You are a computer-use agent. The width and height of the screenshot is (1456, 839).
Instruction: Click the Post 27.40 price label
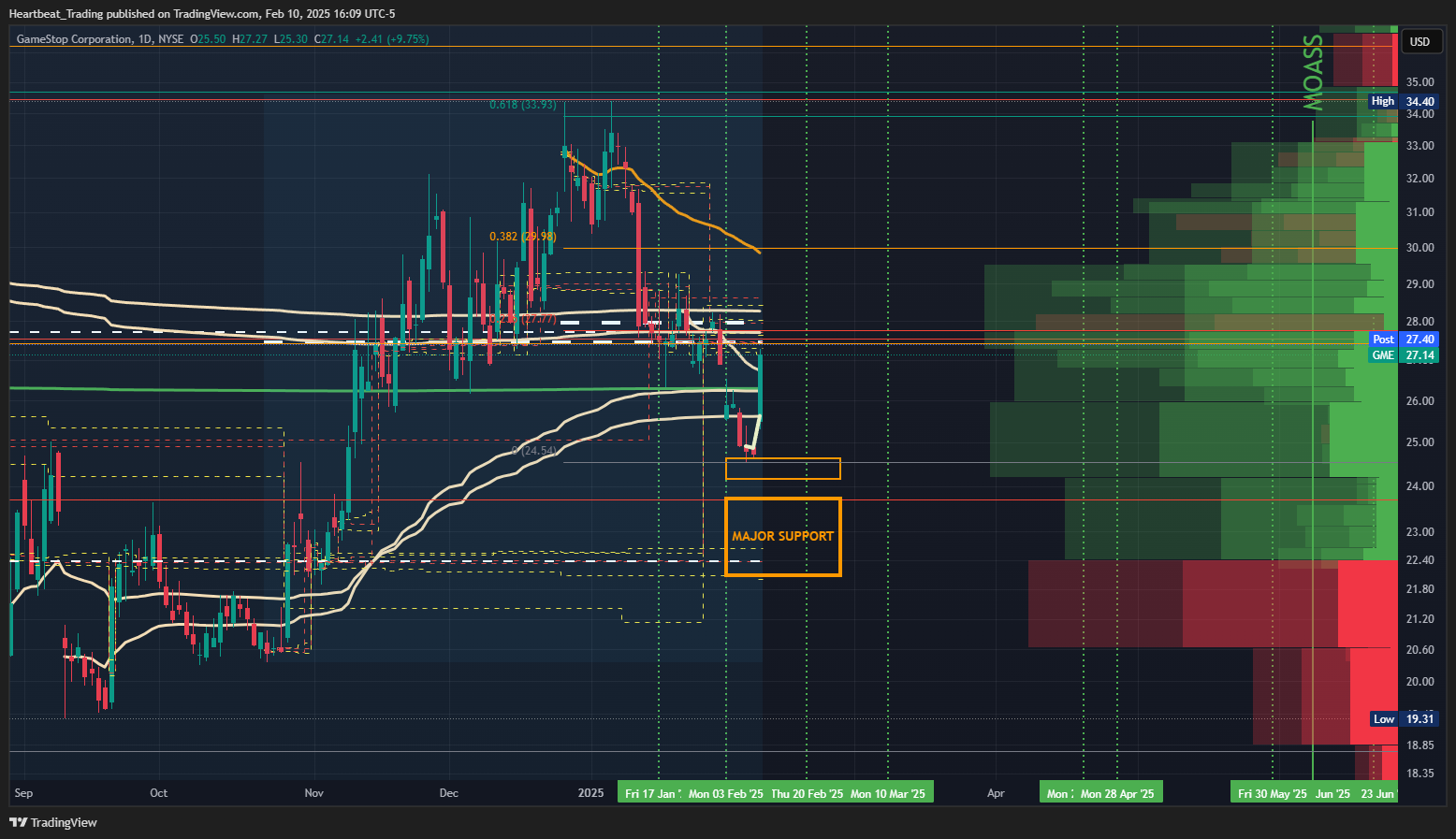(1403, 340)
